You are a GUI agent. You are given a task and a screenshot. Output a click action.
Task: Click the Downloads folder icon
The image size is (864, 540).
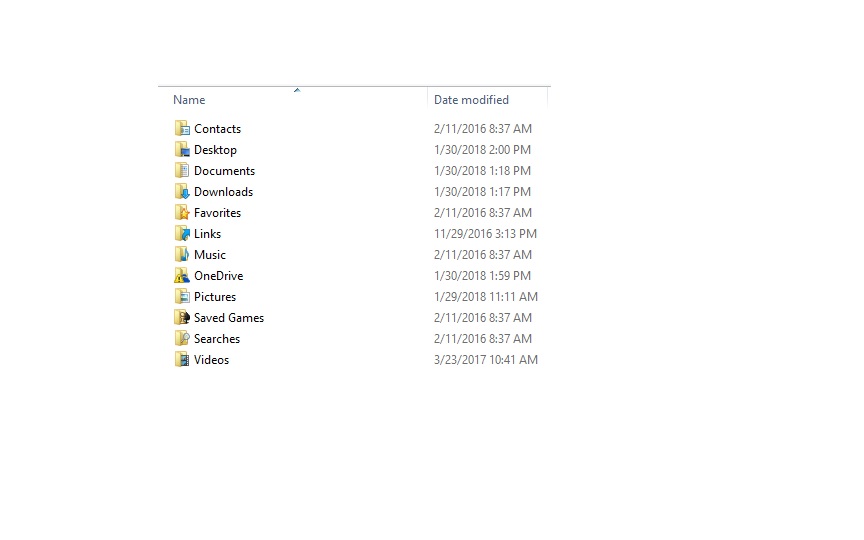[182, 191]
